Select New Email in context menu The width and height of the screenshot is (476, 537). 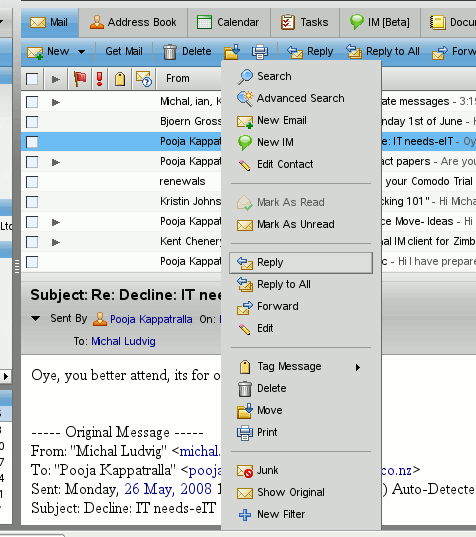pyautogui.click(x=282, y=120)
